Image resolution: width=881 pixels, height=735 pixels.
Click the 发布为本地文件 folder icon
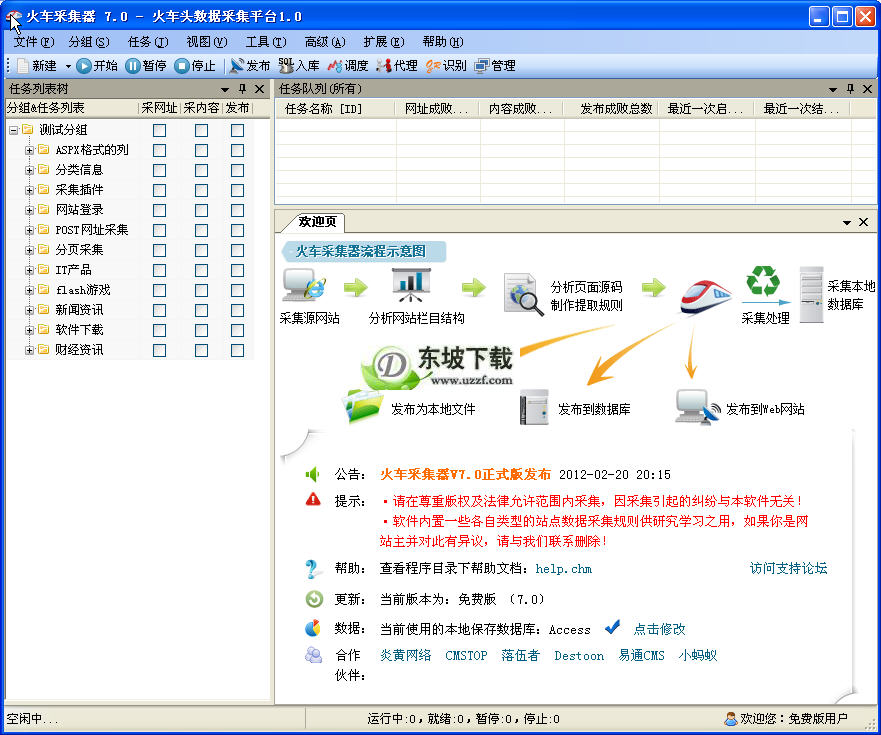tap(364, 406)
